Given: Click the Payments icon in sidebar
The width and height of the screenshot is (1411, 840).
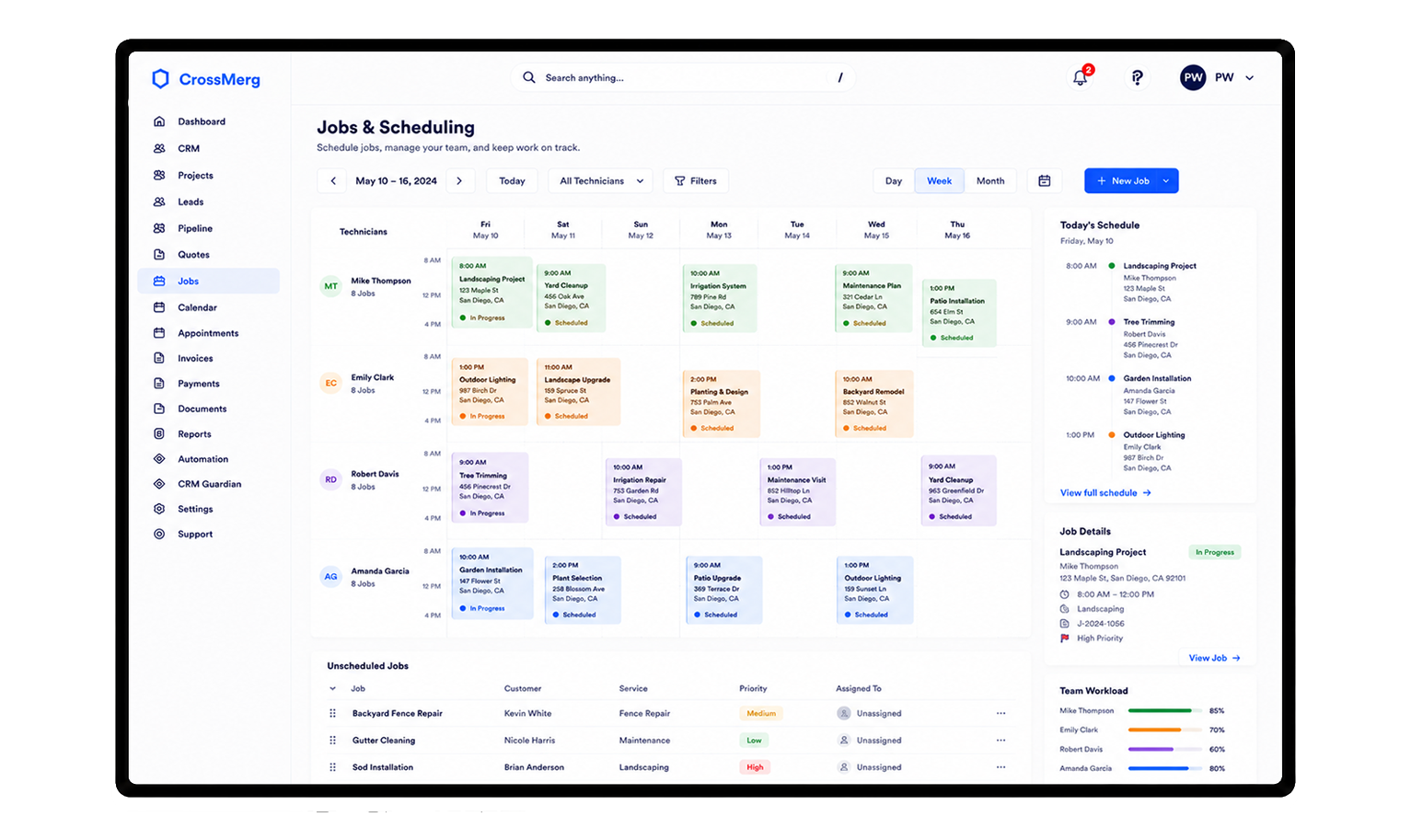Looking at the screenshot, I should pos(159,384).
